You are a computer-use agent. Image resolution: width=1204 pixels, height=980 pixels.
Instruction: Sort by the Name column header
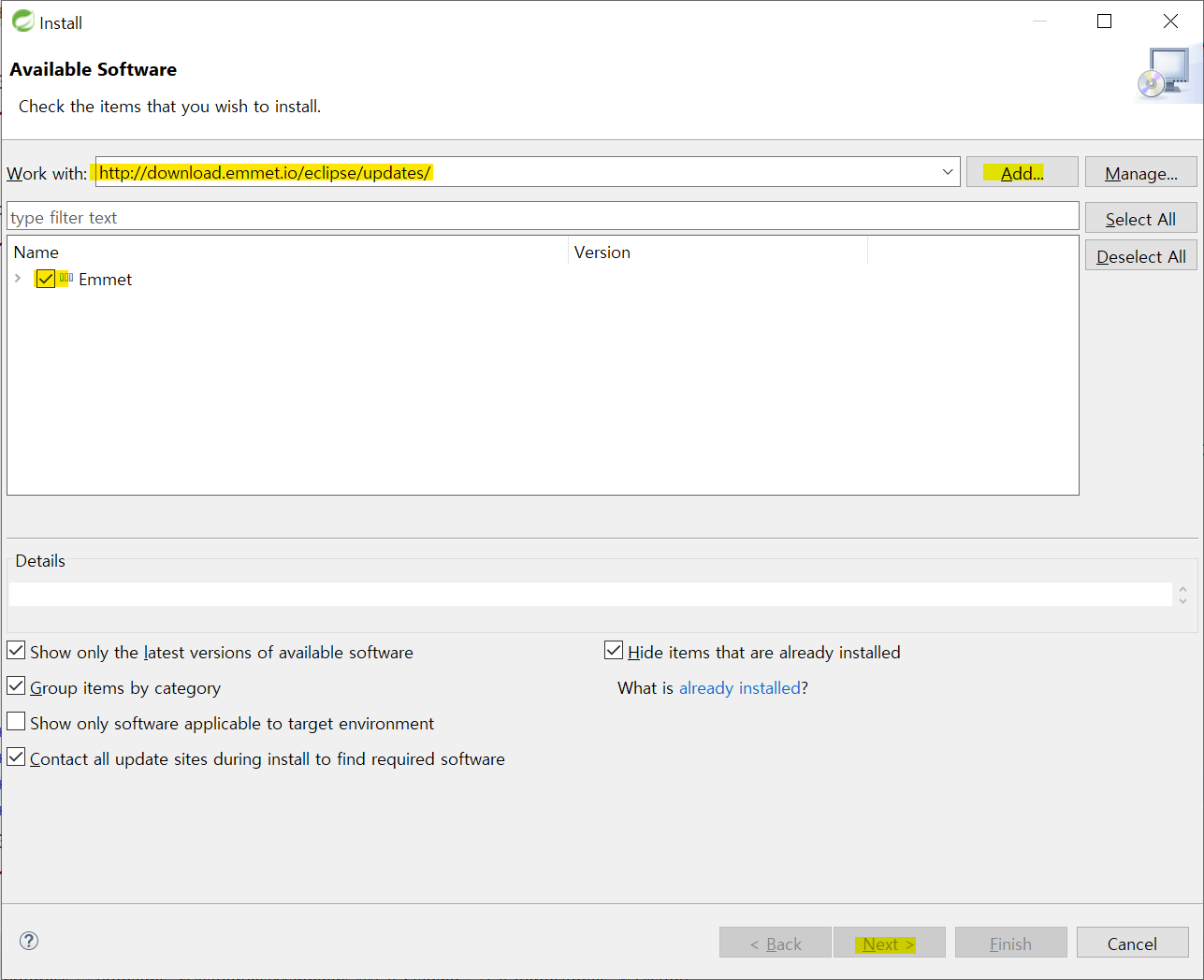click(287, 252)
